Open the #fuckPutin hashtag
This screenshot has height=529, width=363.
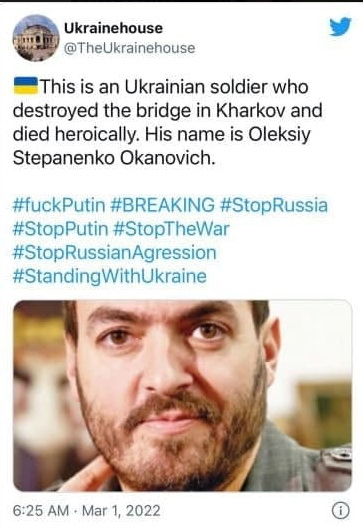[x=59, y=205]
